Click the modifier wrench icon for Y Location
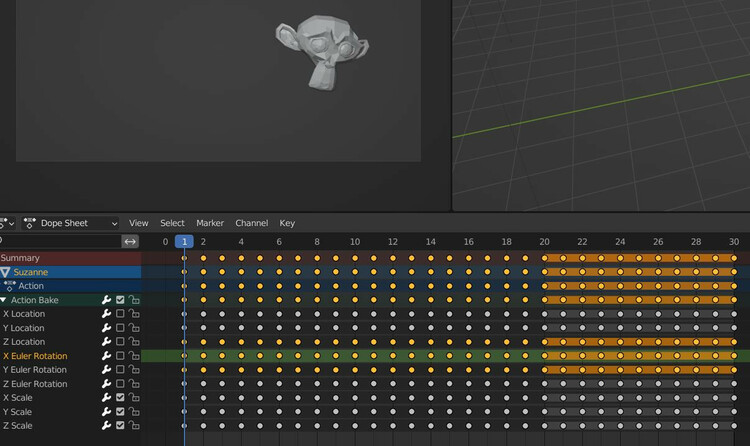 pyautogui.click(x=106, y=328)
